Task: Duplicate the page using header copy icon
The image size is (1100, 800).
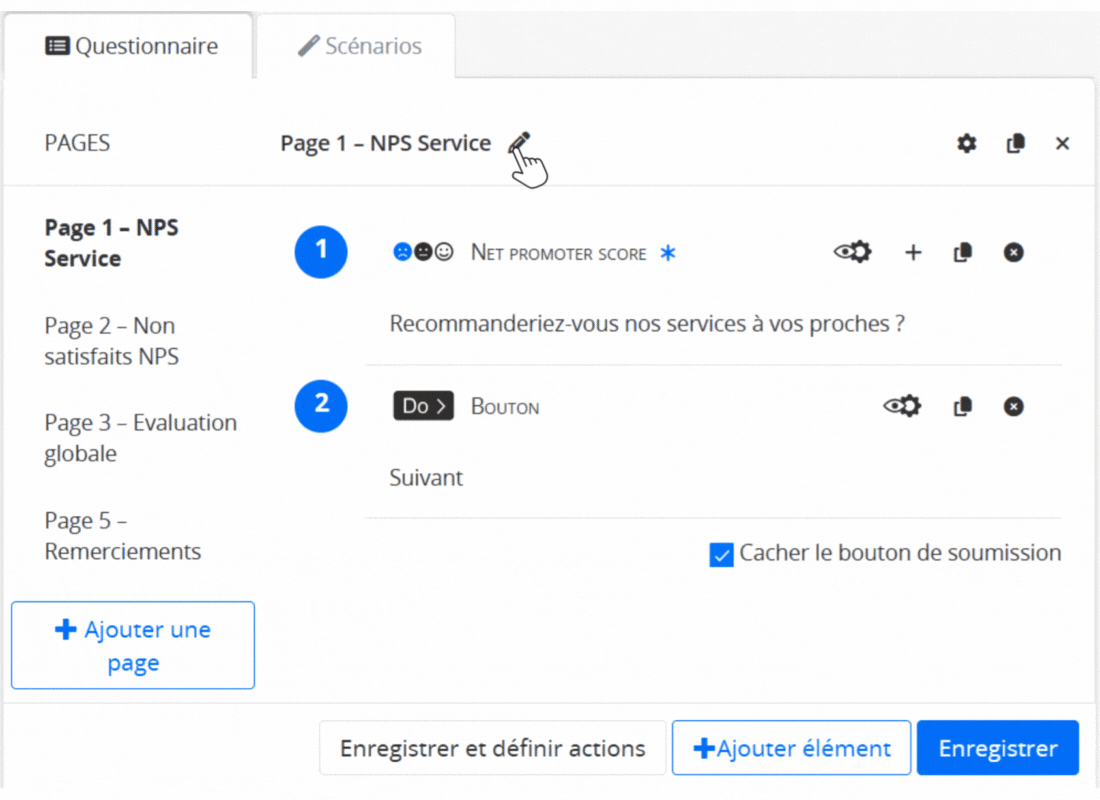Action: [1015, 144]
